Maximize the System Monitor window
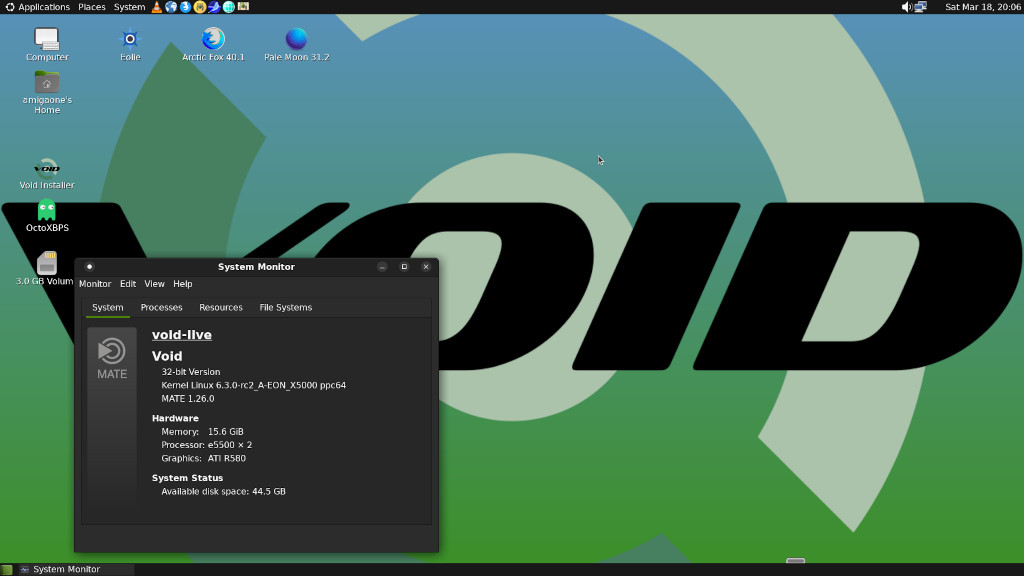The width and height of the screenshot is (1024, 576). pos(404,266)
